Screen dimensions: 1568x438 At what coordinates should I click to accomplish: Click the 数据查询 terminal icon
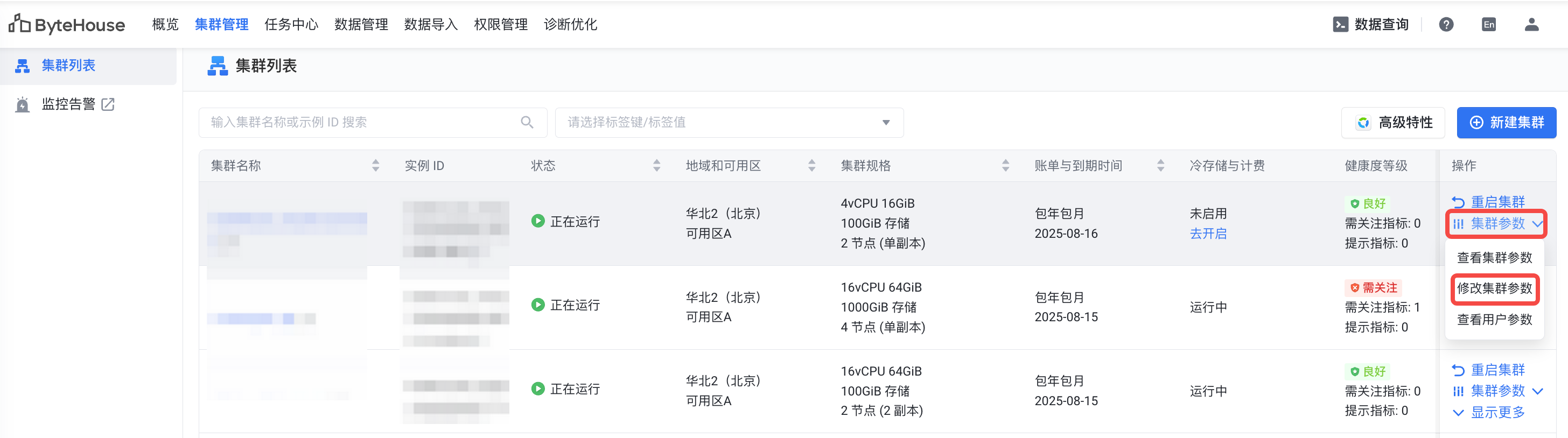(x=1340, y=24)
